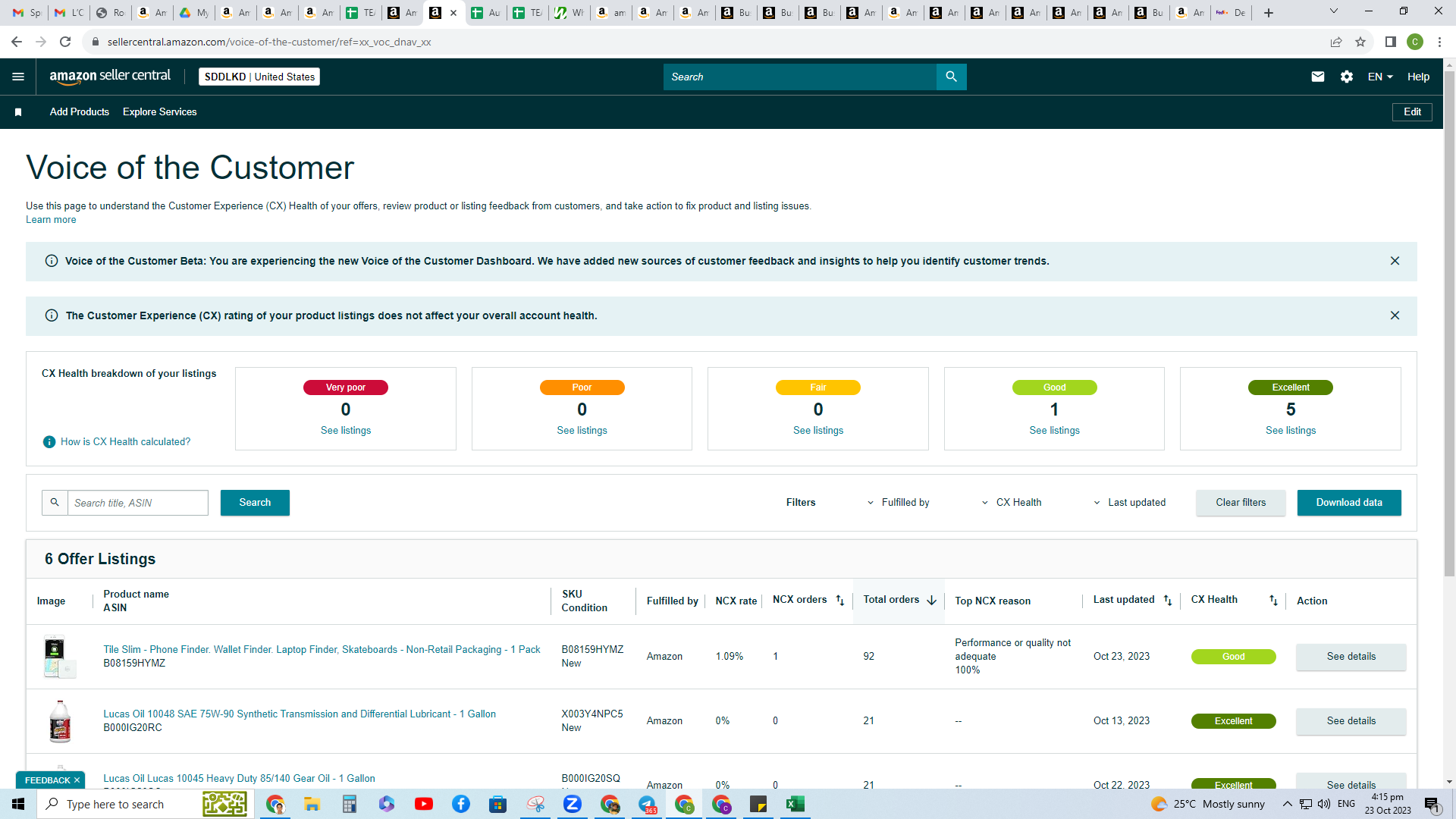1456x819 pixels.
Task: Open the Help menu
Action: click(1418, 77)
